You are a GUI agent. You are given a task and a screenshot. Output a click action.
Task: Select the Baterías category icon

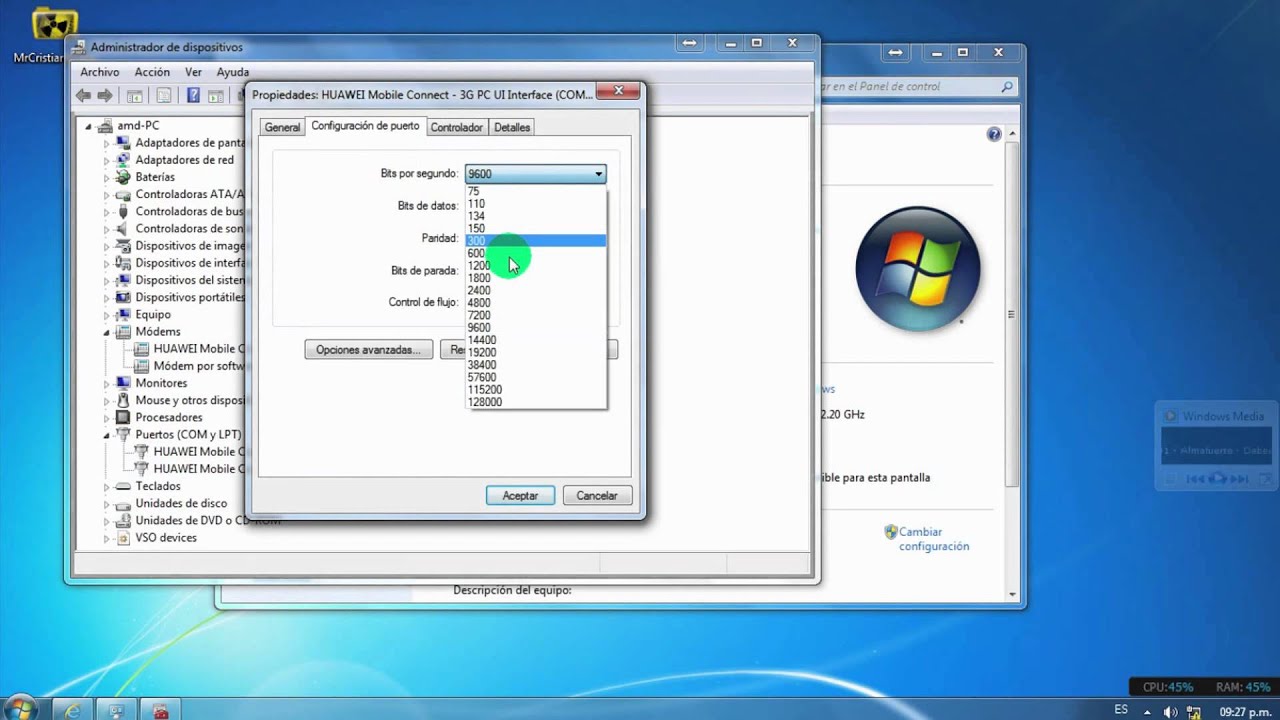[x=123, y=177]
